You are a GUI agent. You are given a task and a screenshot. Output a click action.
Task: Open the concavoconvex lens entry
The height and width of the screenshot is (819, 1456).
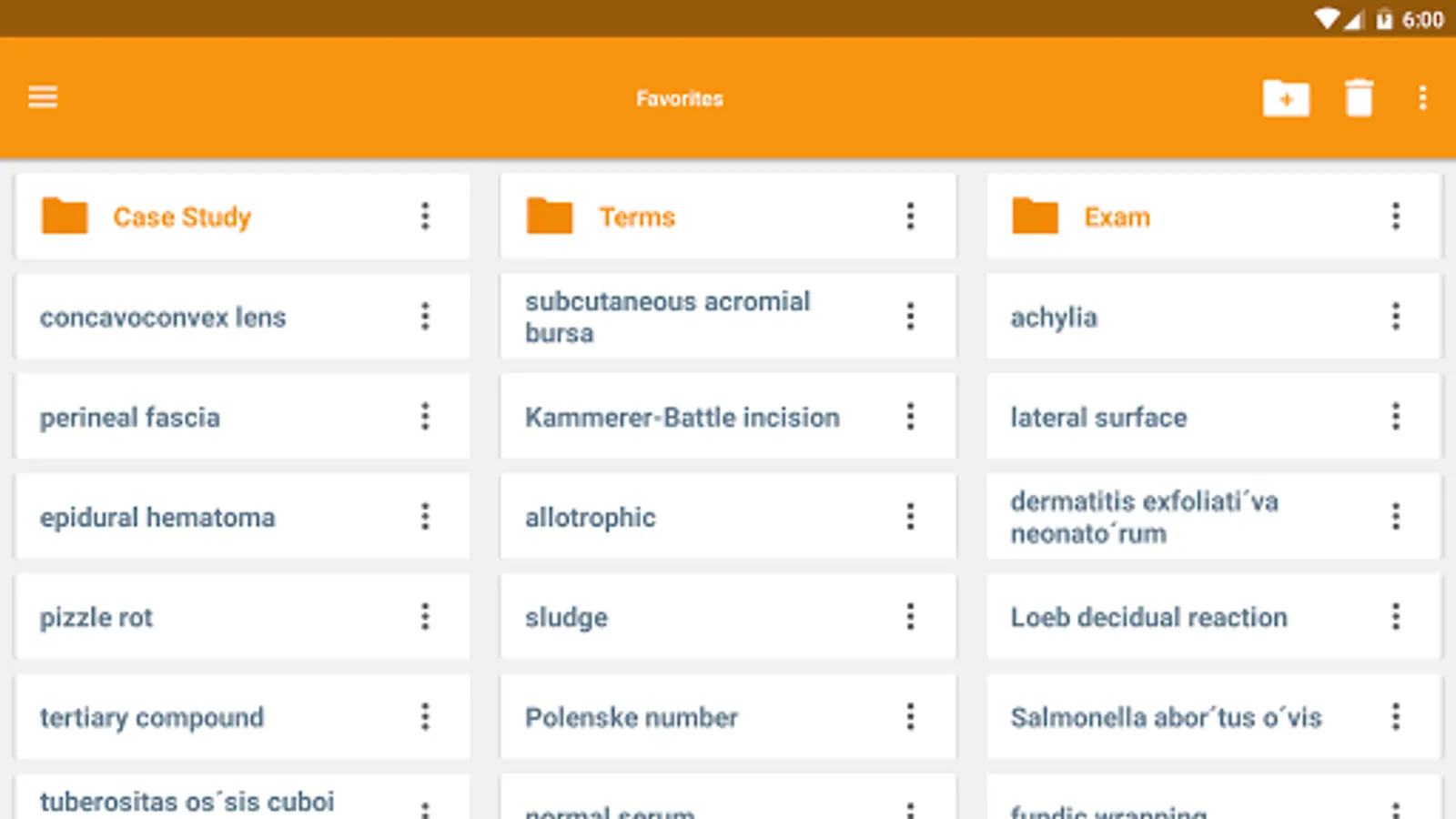[163, 318]
